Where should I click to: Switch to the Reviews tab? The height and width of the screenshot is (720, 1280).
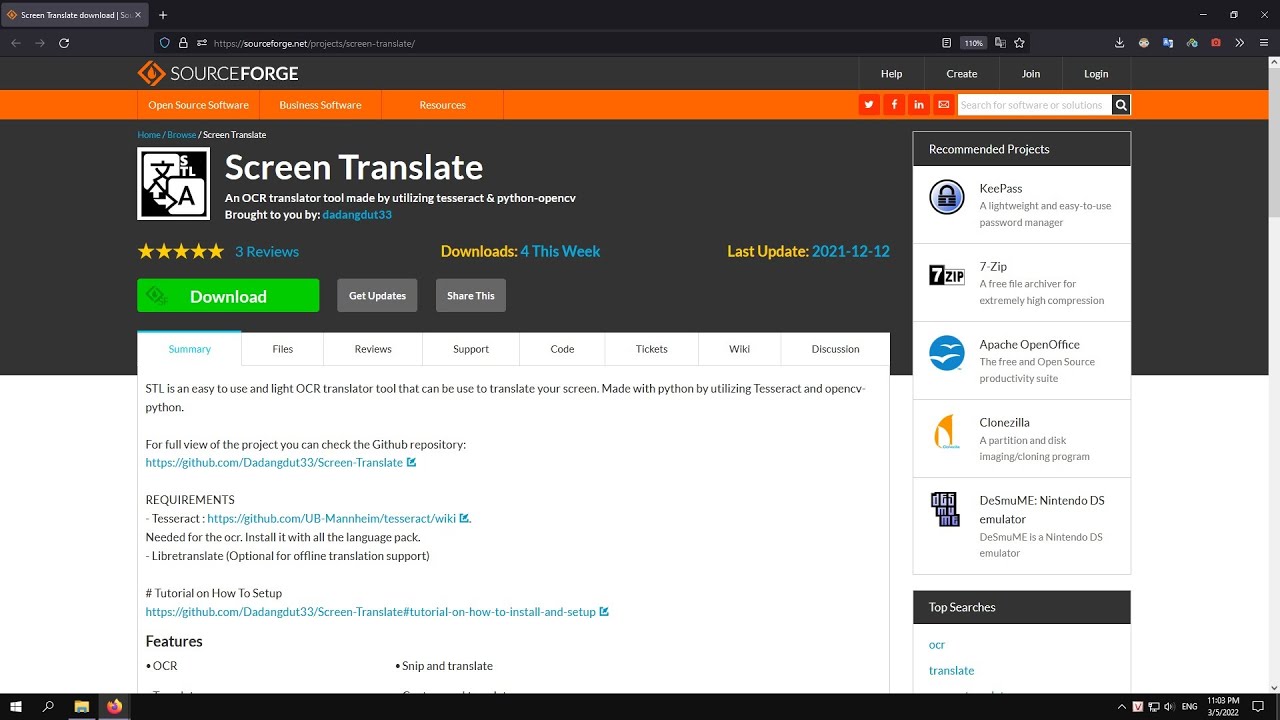click(373, 349)
